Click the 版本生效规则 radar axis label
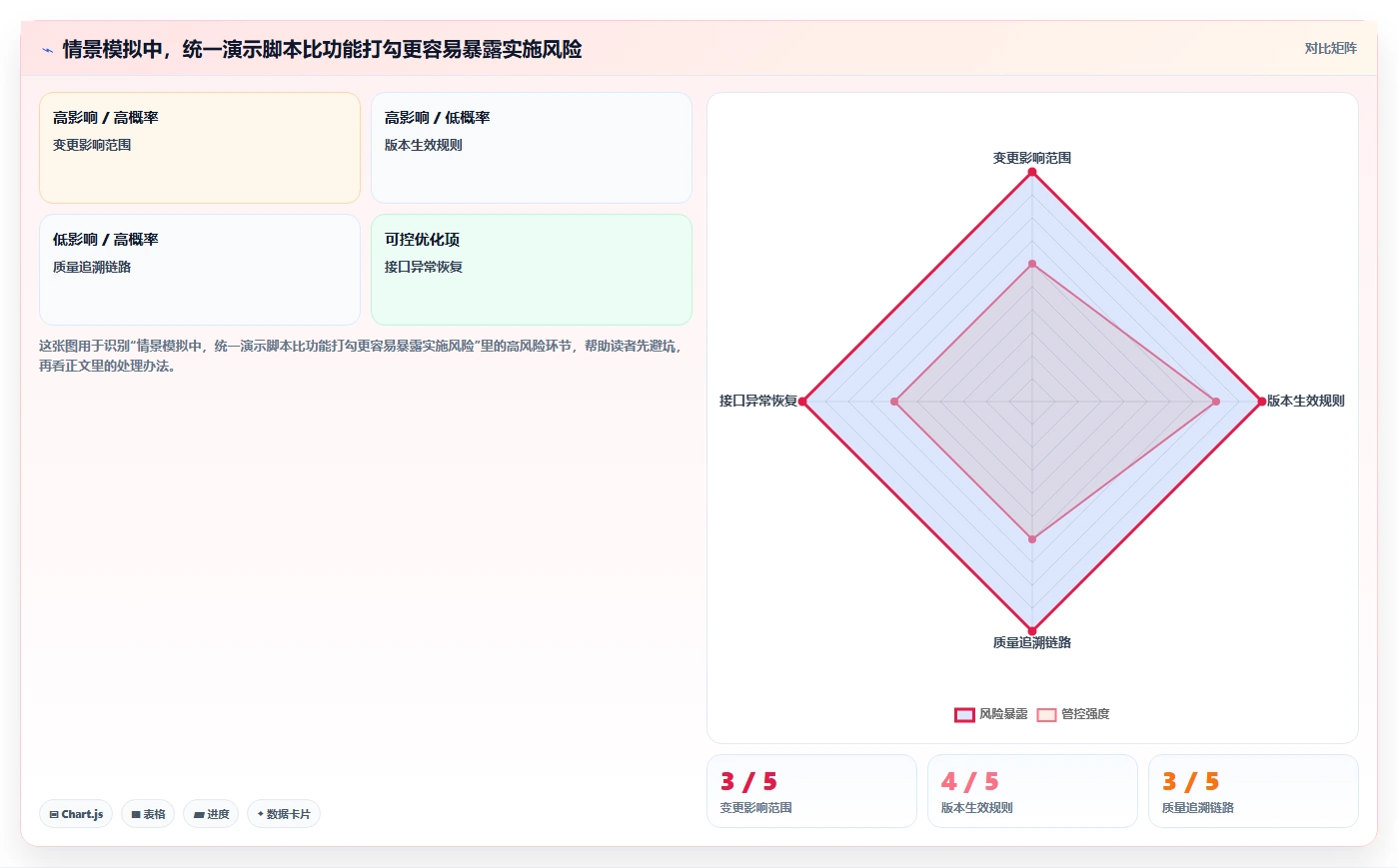Image resolution: width=1398 pixels, height=868 pixels. tap(1306, 401)
